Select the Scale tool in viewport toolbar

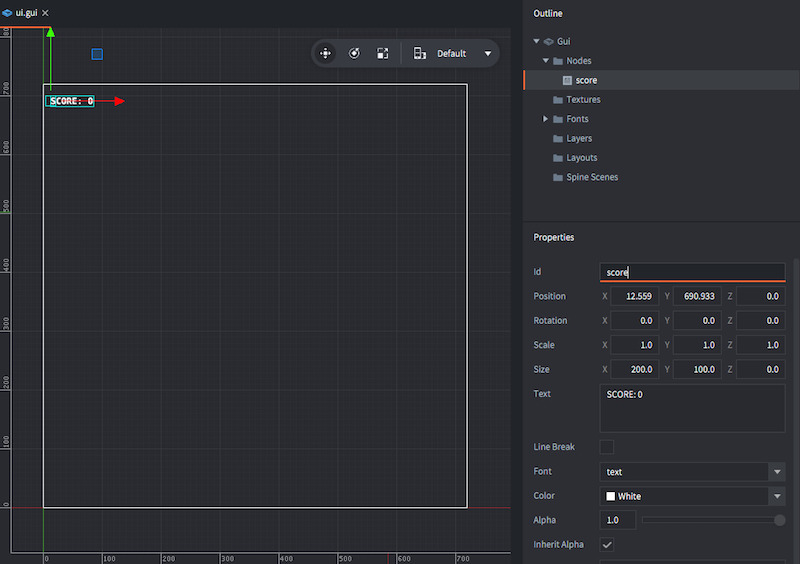click(x=383, y=53)
